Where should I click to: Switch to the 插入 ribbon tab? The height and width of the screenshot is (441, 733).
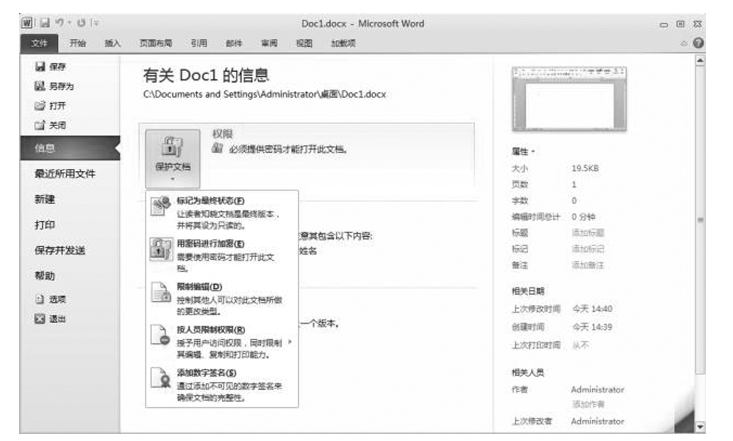[112, 43]
